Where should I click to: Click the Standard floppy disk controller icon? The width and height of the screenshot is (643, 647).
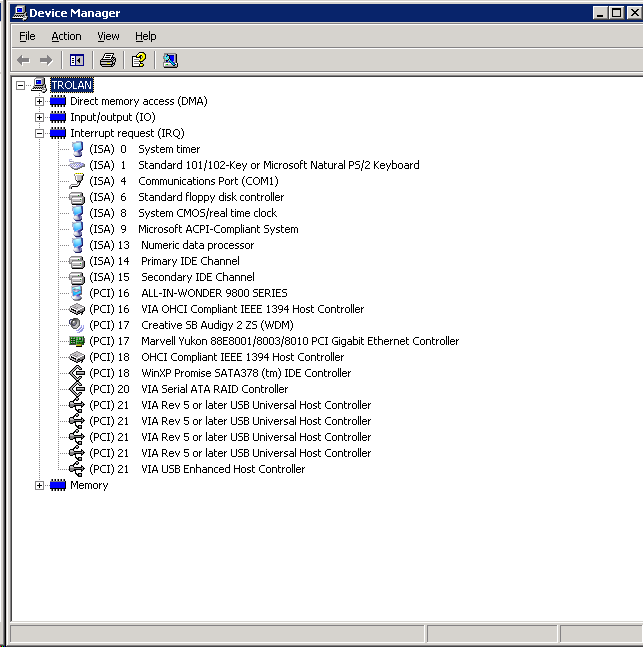point(77,197)
